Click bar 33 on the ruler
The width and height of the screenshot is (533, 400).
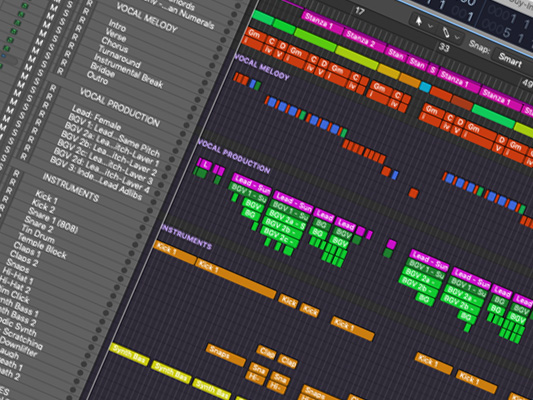[444, 47]
